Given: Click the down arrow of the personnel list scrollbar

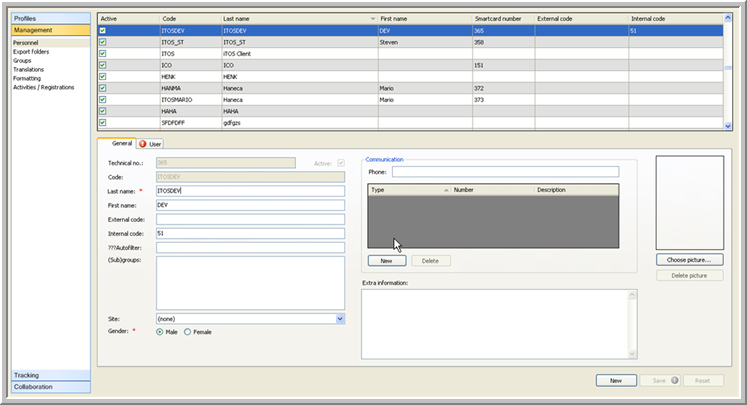Looking at the screenshot, I should click(x=730, y=124).
